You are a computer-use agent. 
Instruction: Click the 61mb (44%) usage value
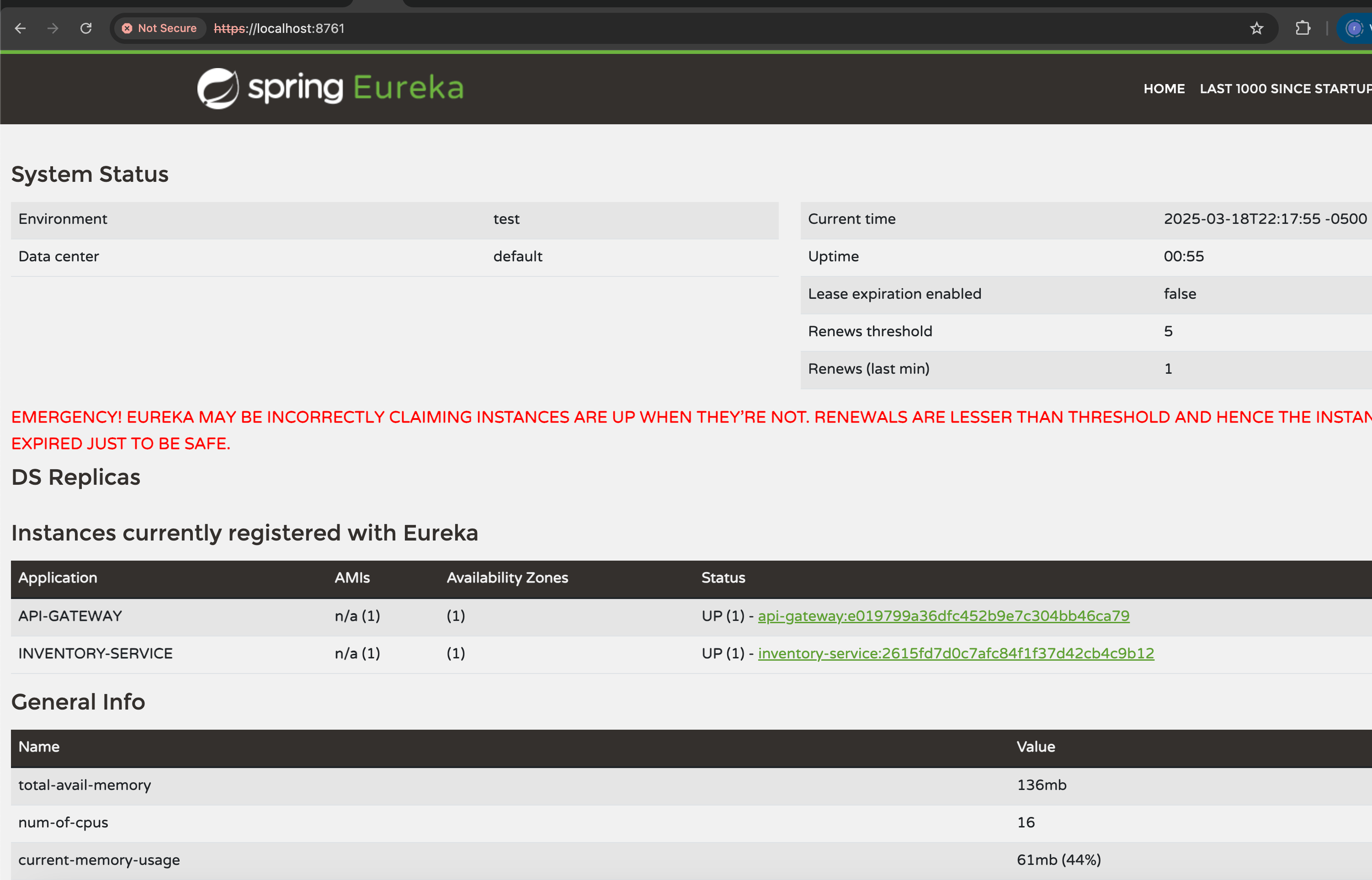pos(1058,860)
